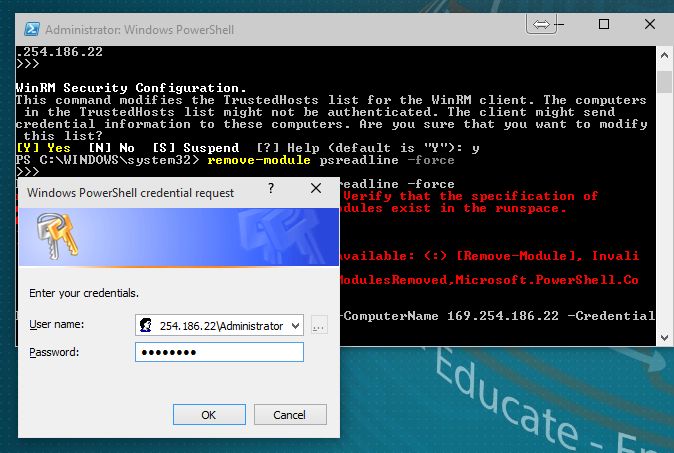Click the browse ellipsis button beside User name
The height and width of the screenshot is (453, 674).
click(319, 325)
